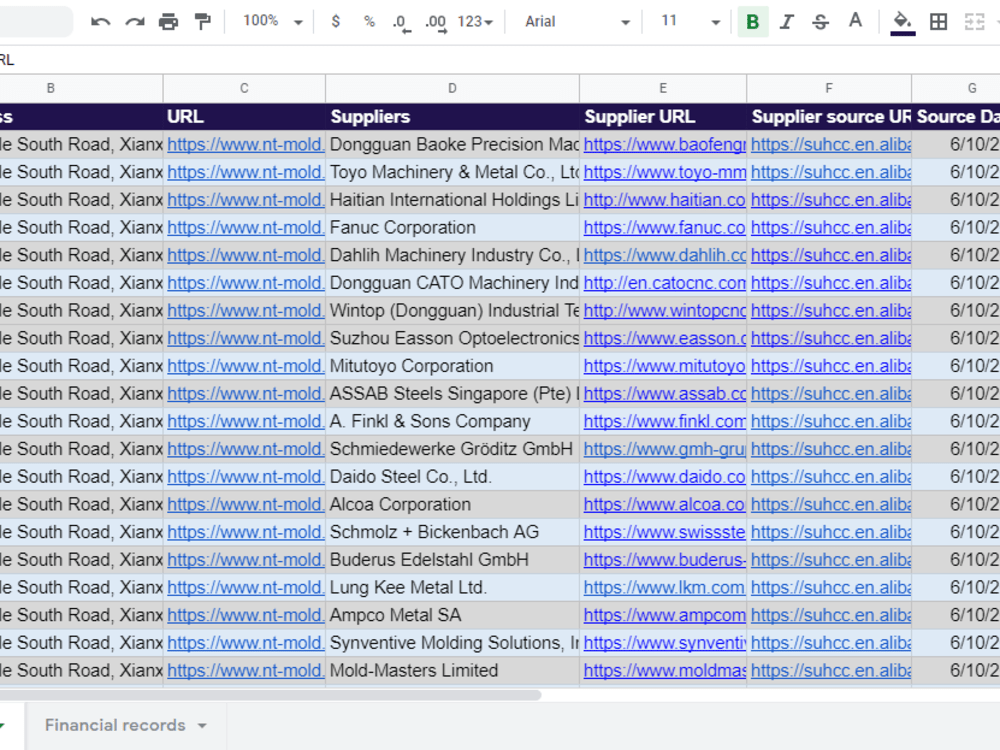Image resolution: width=1000 pixels, height=750 pixels.
Task: Select the Paint format tool
Action: pos(203,22)
